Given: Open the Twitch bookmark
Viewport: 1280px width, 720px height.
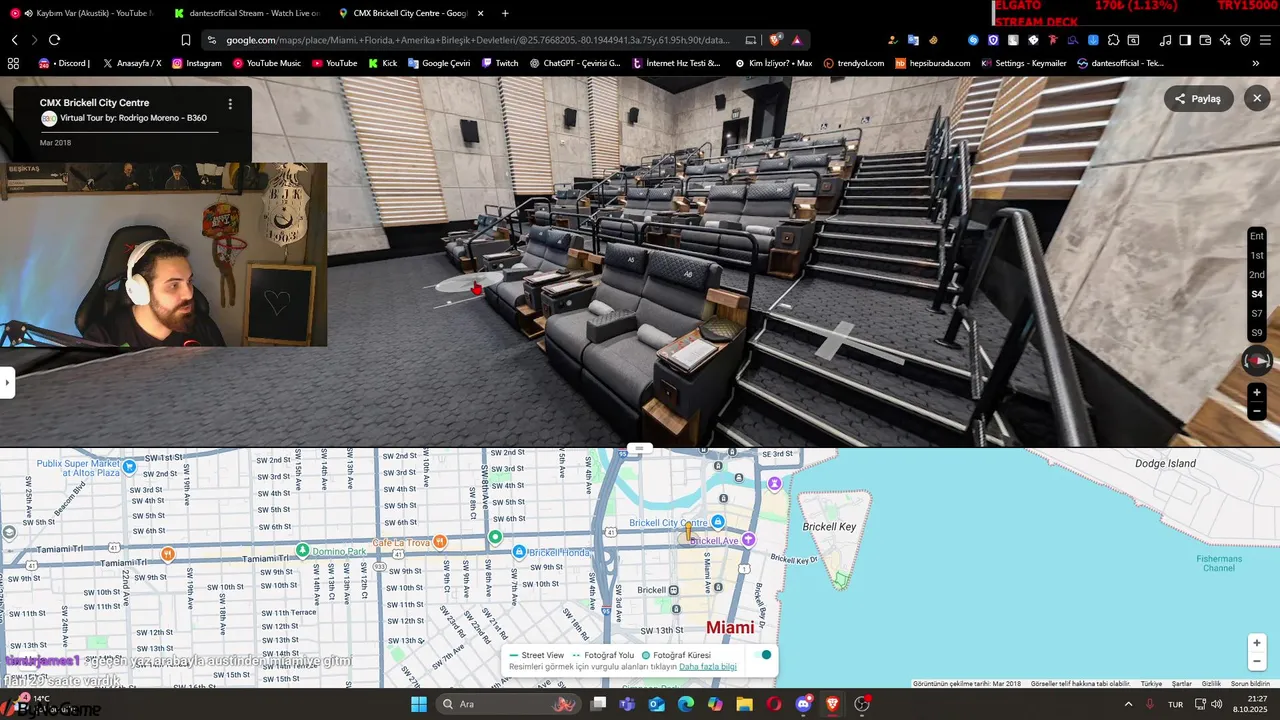Looking at the screenshot, I should pyautogui.click(x=499, y=63).
